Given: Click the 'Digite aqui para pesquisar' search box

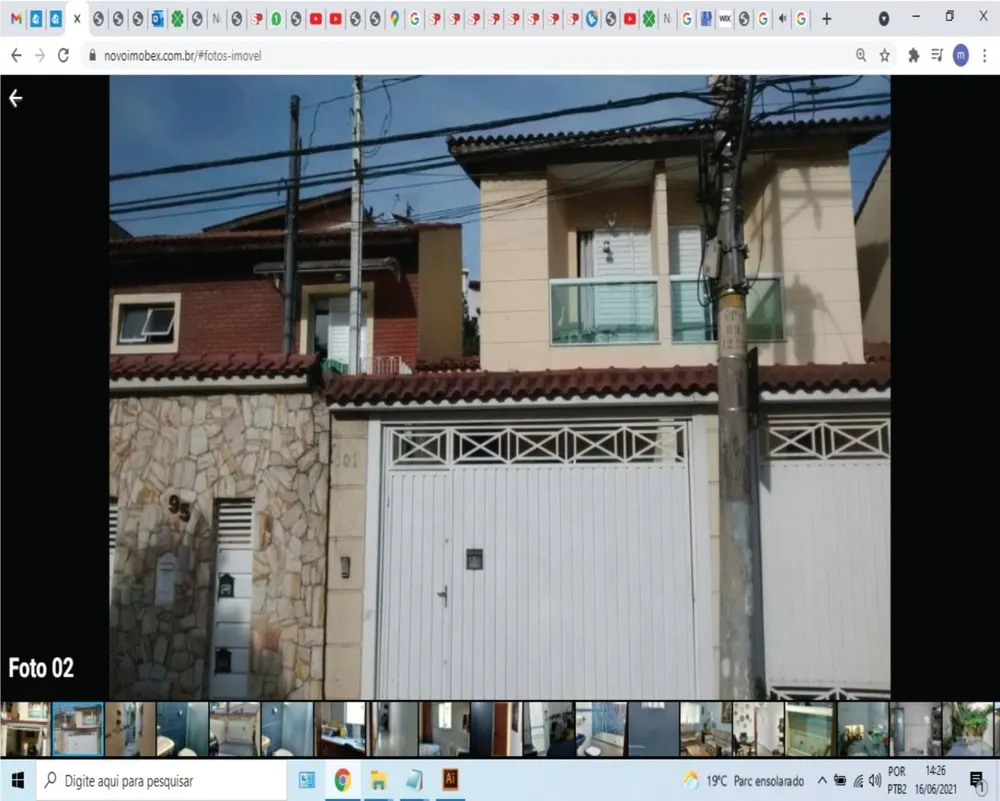Looking at the screenshot, I should (x=161, y=781).
